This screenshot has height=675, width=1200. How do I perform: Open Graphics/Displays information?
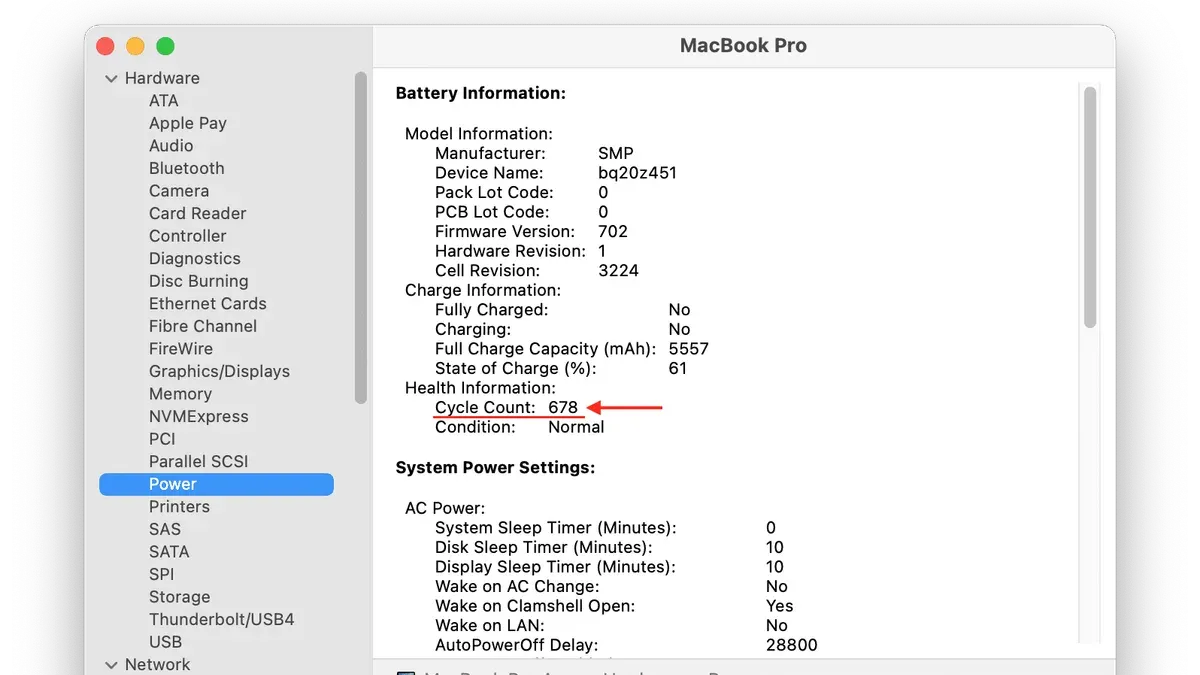tap(220, 371)
